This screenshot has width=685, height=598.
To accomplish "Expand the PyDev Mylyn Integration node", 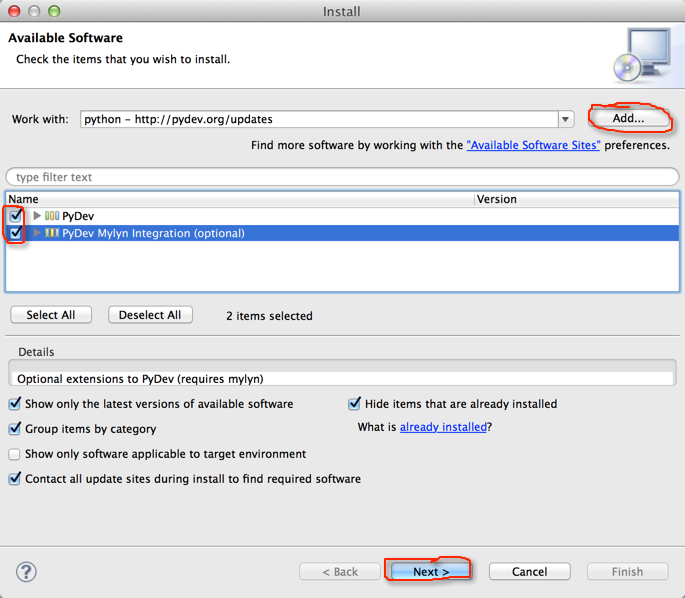I will [37, 233].
